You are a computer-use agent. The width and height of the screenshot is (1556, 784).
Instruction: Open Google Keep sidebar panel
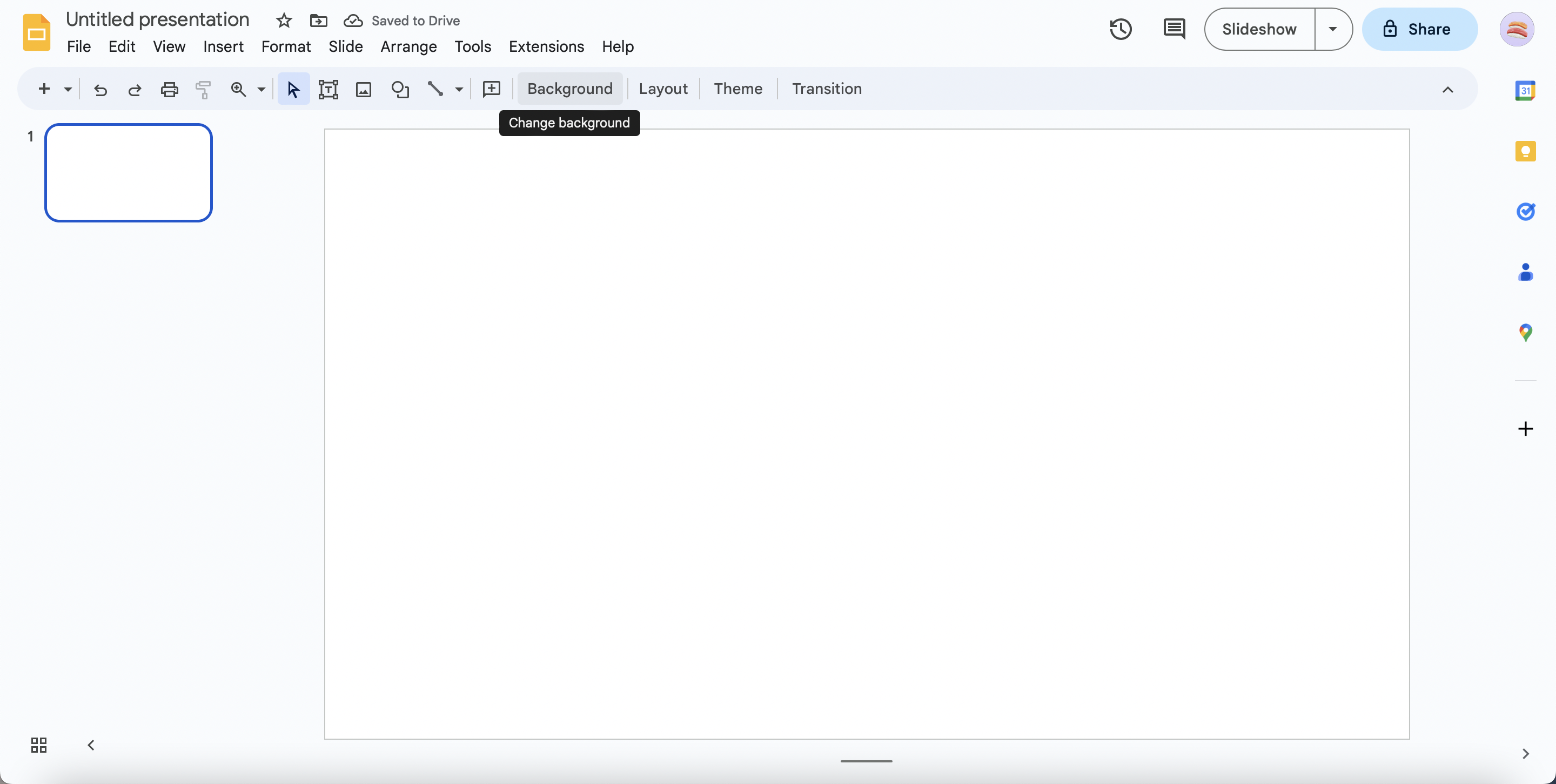(x=1526, y=151)
